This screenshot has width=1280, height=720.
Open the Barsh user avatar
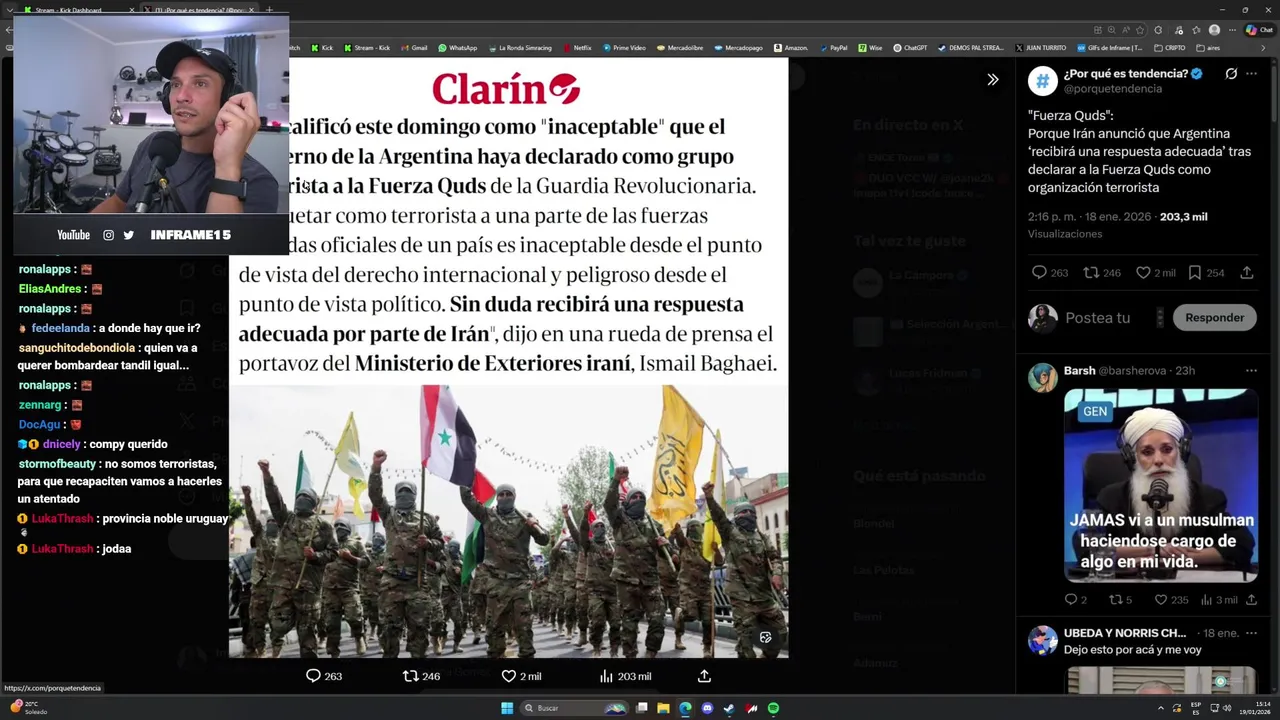1043,378
